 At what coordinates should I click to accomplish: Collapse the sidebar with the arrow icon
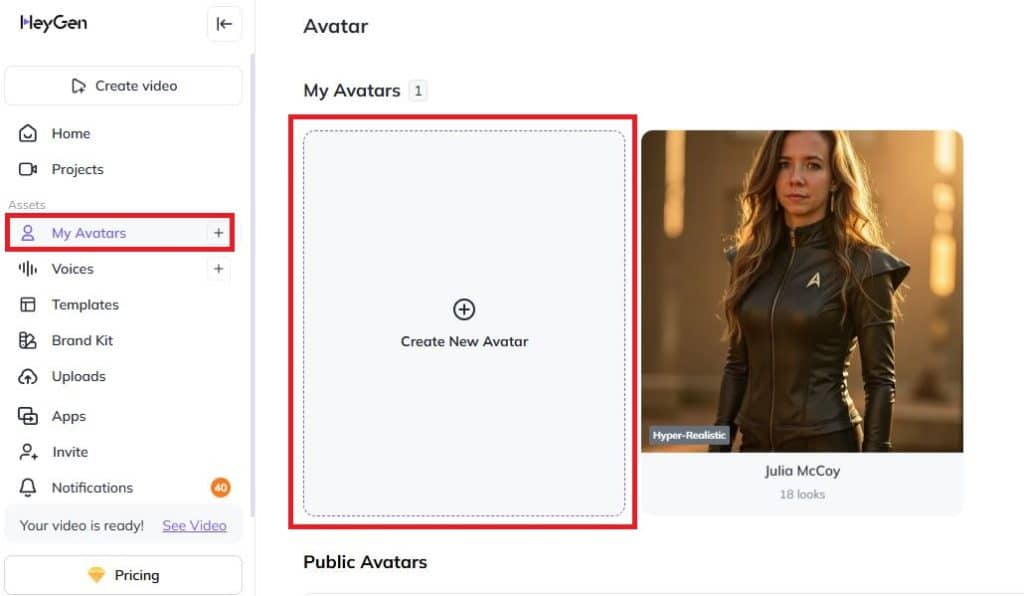pyautogui.click(x=224, y=24)
